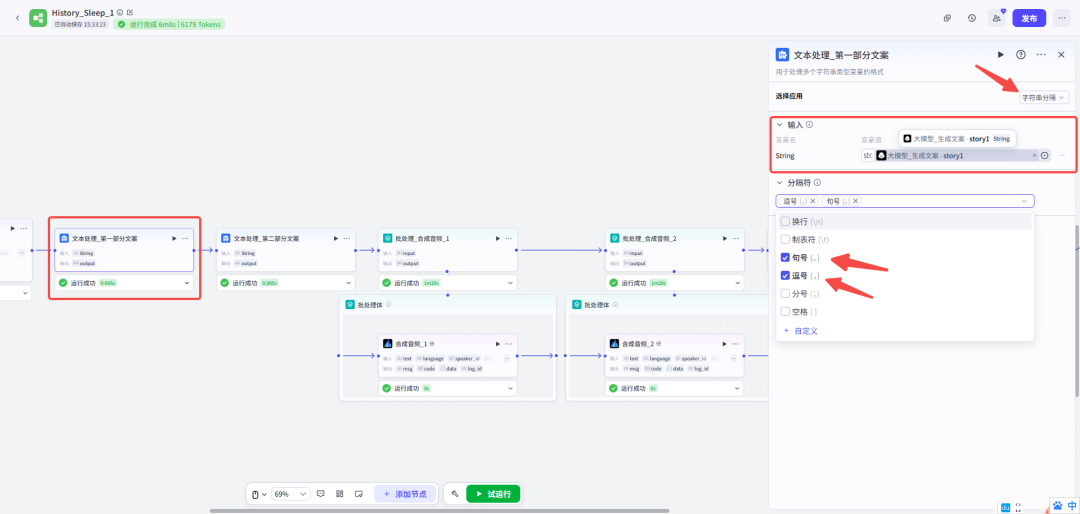Open the version history clock icon
This screenshot has height=514, width=1080.
[x=971, y=18]
